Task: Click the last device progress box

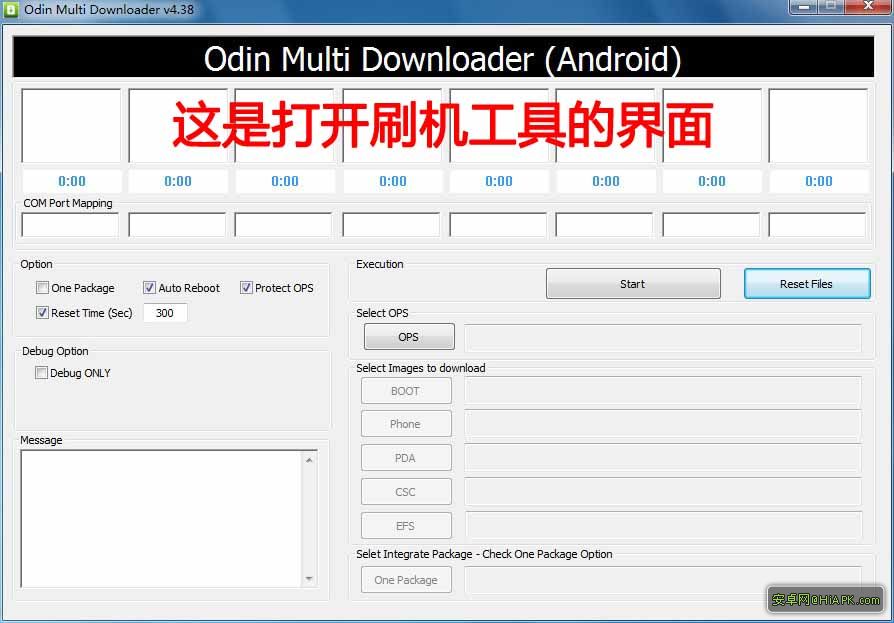Action: point(818,125)
